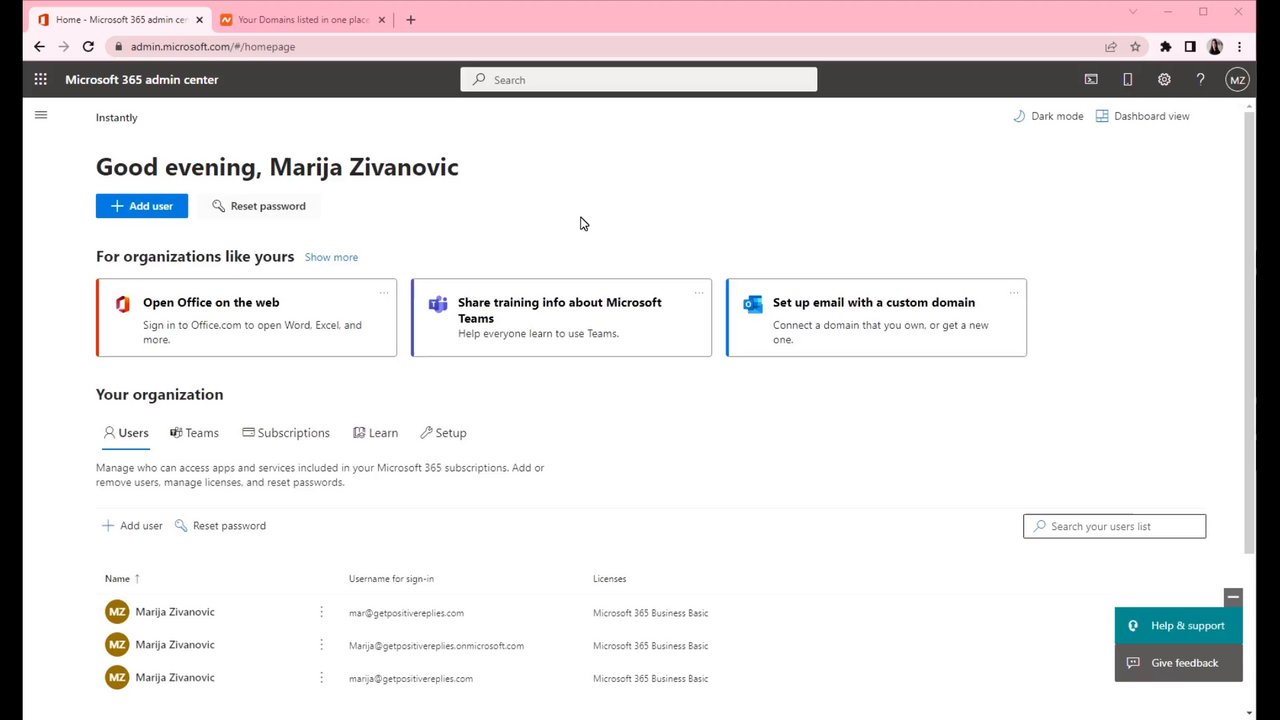Click the mobile app phone icon
Viewport: 1280px width, 720px height.
(1127, 80)
